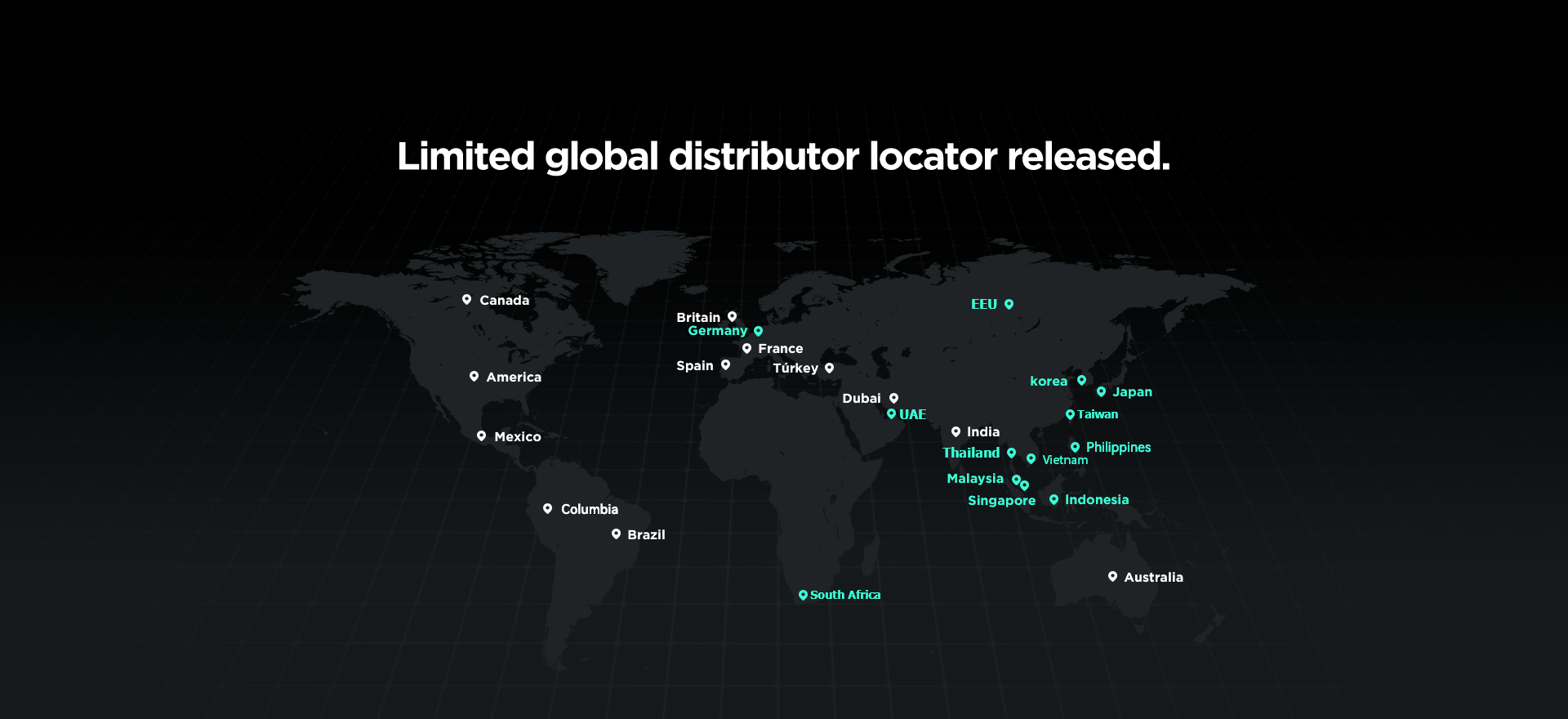The image size is (1568, 719).
Task: Click the distributor locator headline text
Action: click(783, 156)
